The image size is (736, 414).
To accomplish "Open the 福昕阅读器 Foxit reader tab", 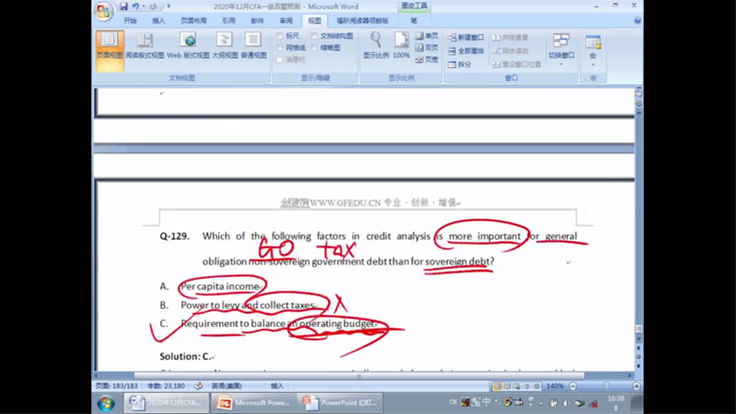I will (362, 21).
